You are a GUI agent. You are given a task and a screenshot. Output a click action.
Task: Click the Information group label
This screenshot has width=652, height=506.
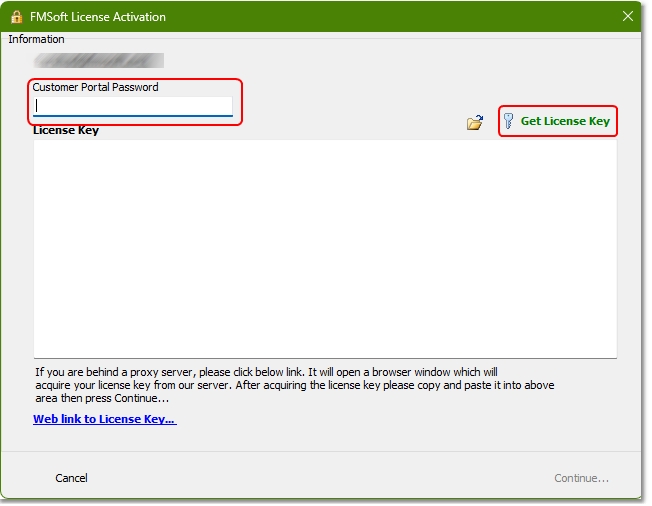[36, 39]
